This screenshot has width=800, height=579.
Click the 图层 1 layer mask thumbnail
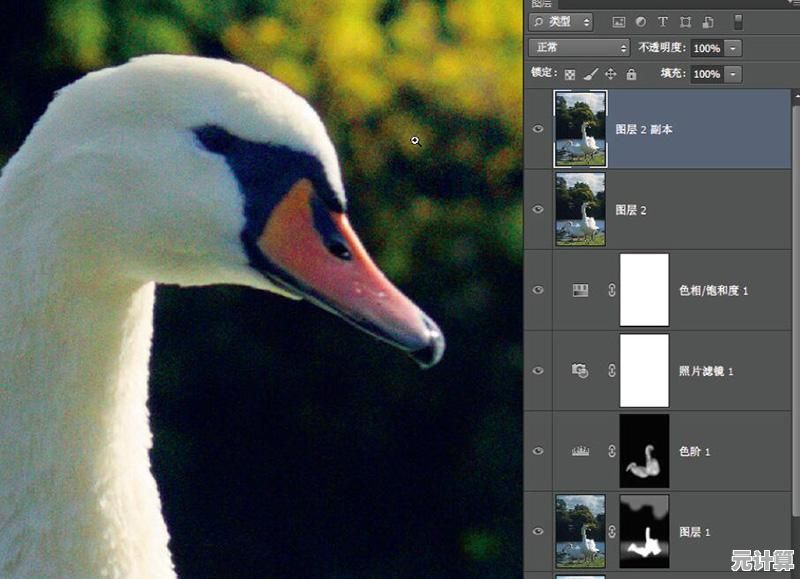click(644, 531)
